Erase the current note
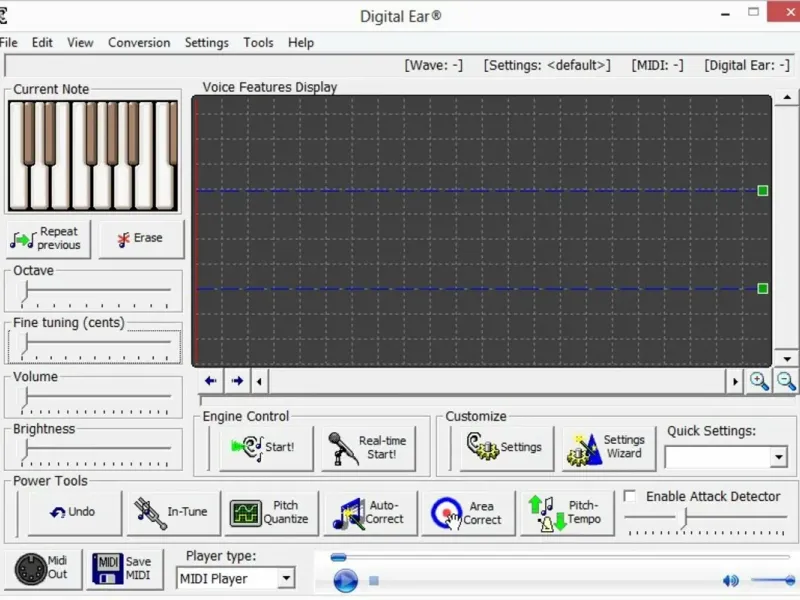Screen dimensions: 800x600 point(141,238)
